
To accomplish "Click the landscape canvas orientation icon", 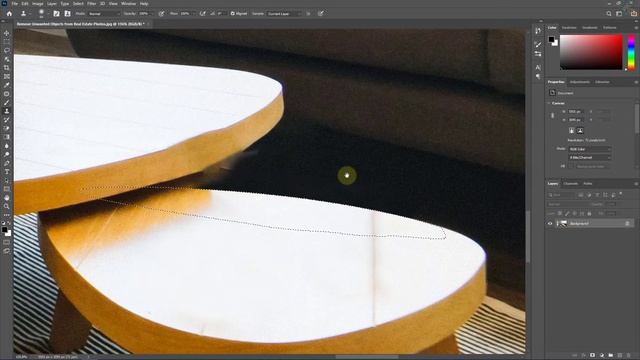I will point(580,131).
